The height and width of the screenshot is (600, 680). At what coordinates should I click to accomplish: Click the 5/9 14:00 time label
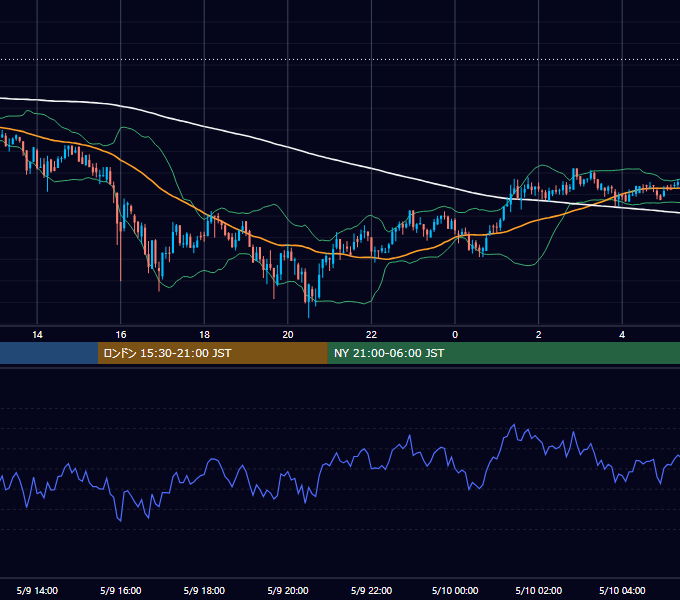[x=37, y=590]
